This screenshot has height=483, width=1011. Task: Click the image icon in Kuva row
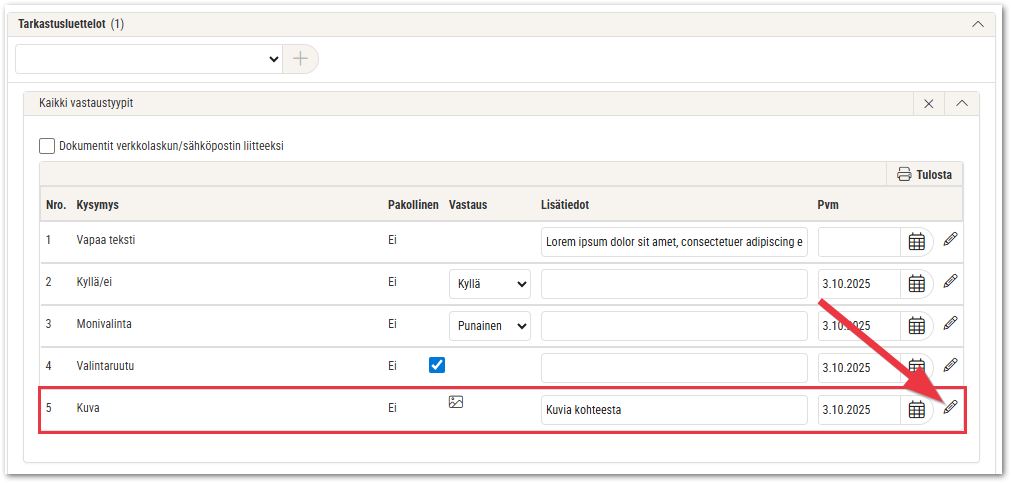point(456,402)
